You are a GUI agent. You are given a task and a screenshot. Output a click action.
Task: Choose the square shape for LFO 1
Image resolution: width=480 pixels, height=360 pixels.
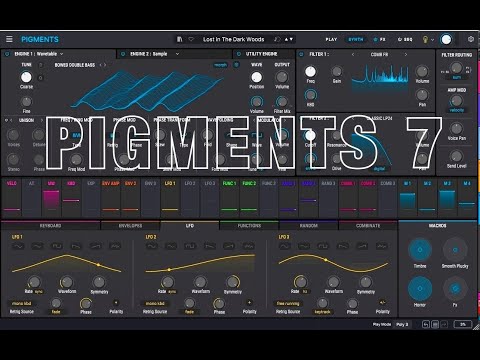57,246
